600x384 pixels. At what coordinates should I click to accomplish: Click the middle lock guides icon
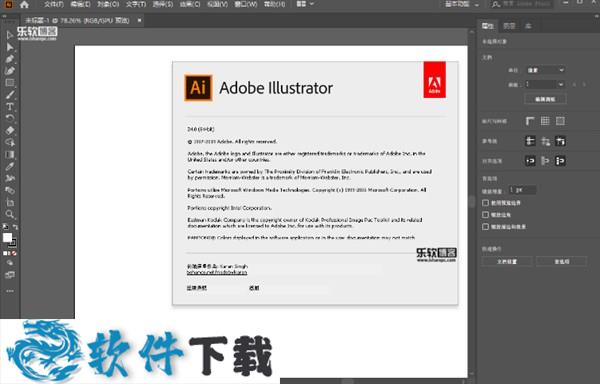545,141
